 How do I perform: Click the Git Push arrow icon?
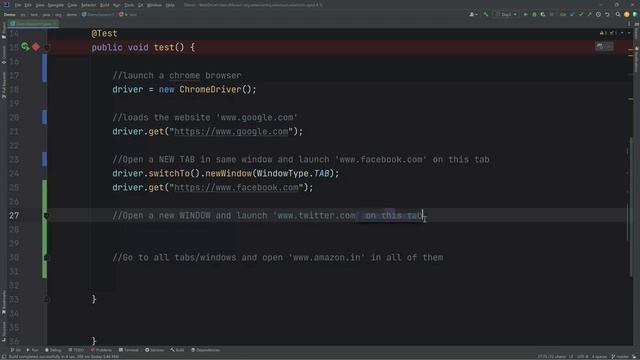click(589, 14)
